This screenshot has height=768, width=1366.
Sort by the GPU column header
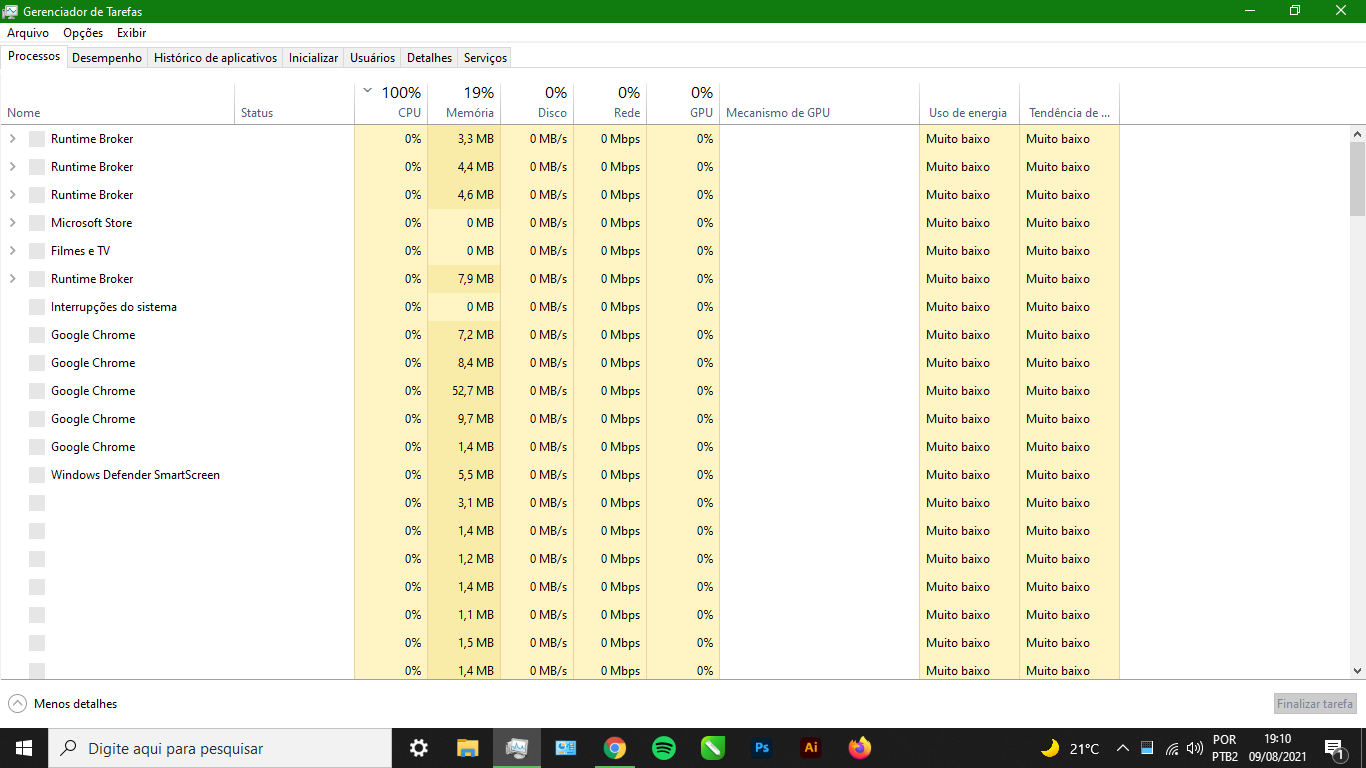tap(683, 103)
